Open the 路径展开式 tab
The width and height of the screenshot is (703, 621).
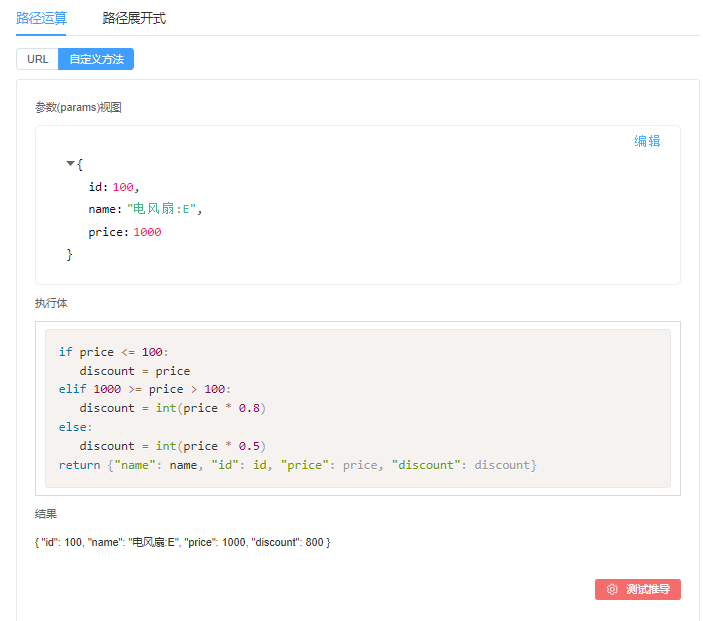[134, 18]
